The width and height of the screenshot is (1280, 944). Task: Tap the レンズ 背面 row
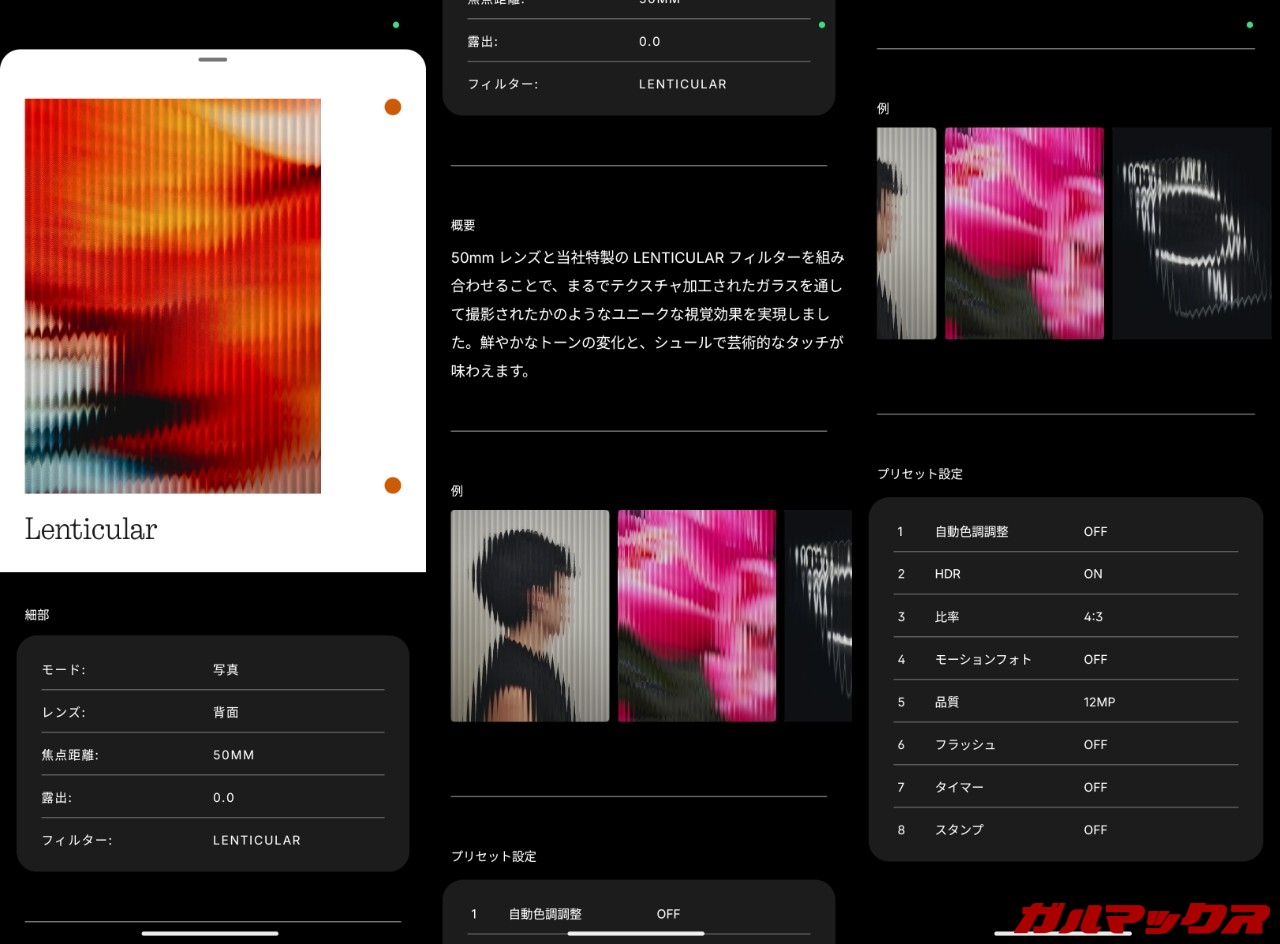tap(213, 713)
